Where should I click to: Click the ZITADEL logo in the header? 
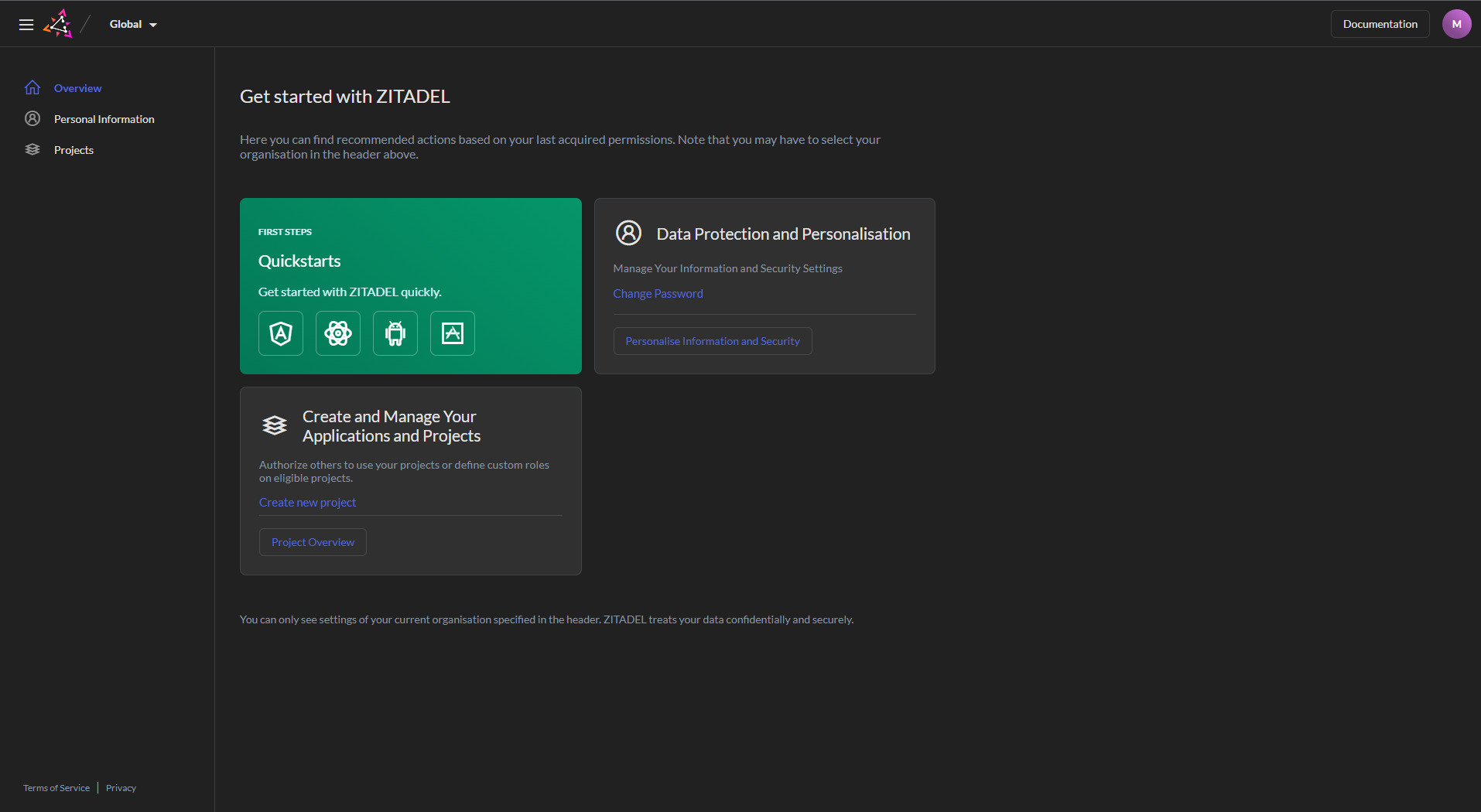58,23
